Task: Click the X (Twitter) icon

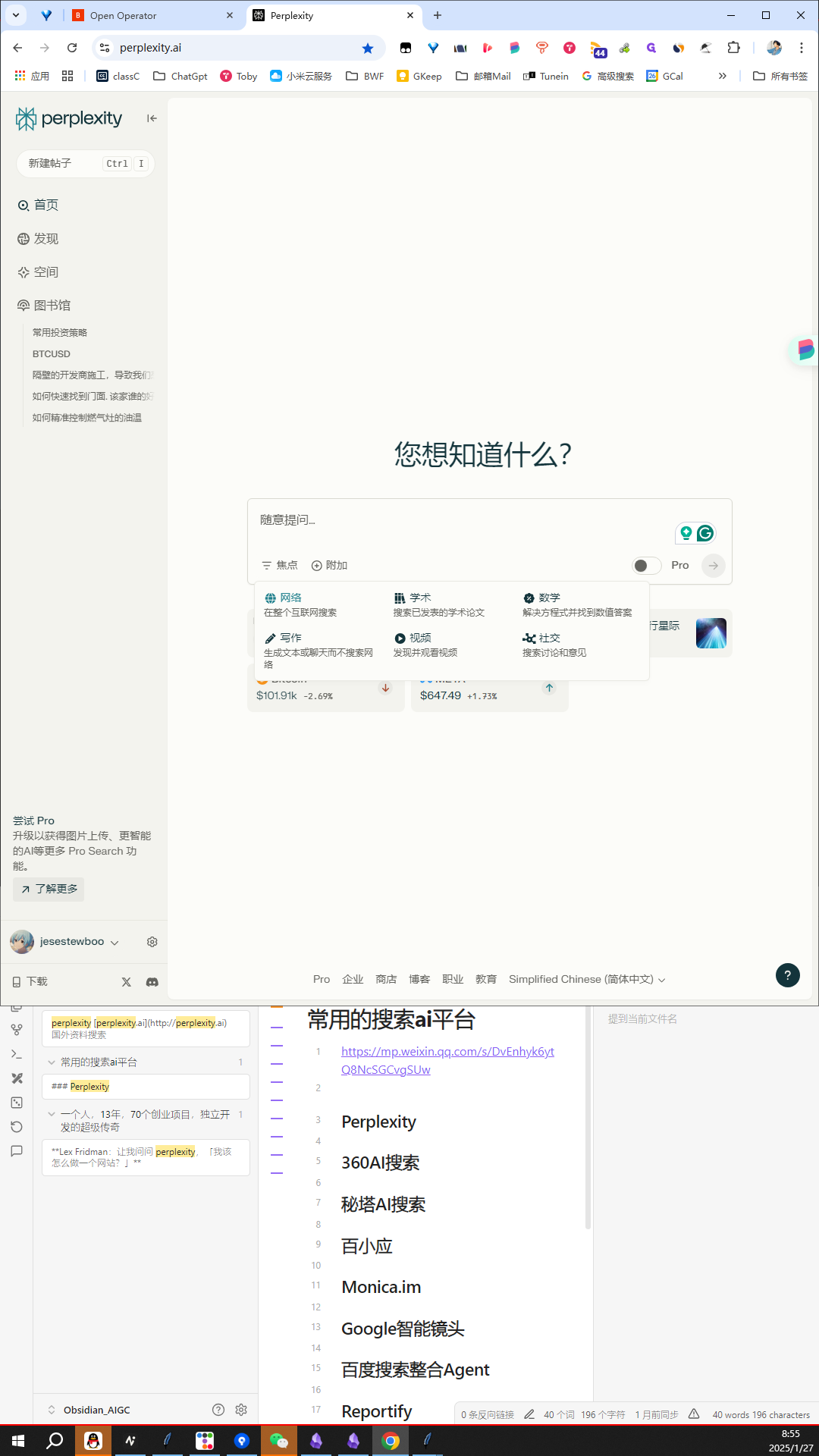Action: point(127,982)
